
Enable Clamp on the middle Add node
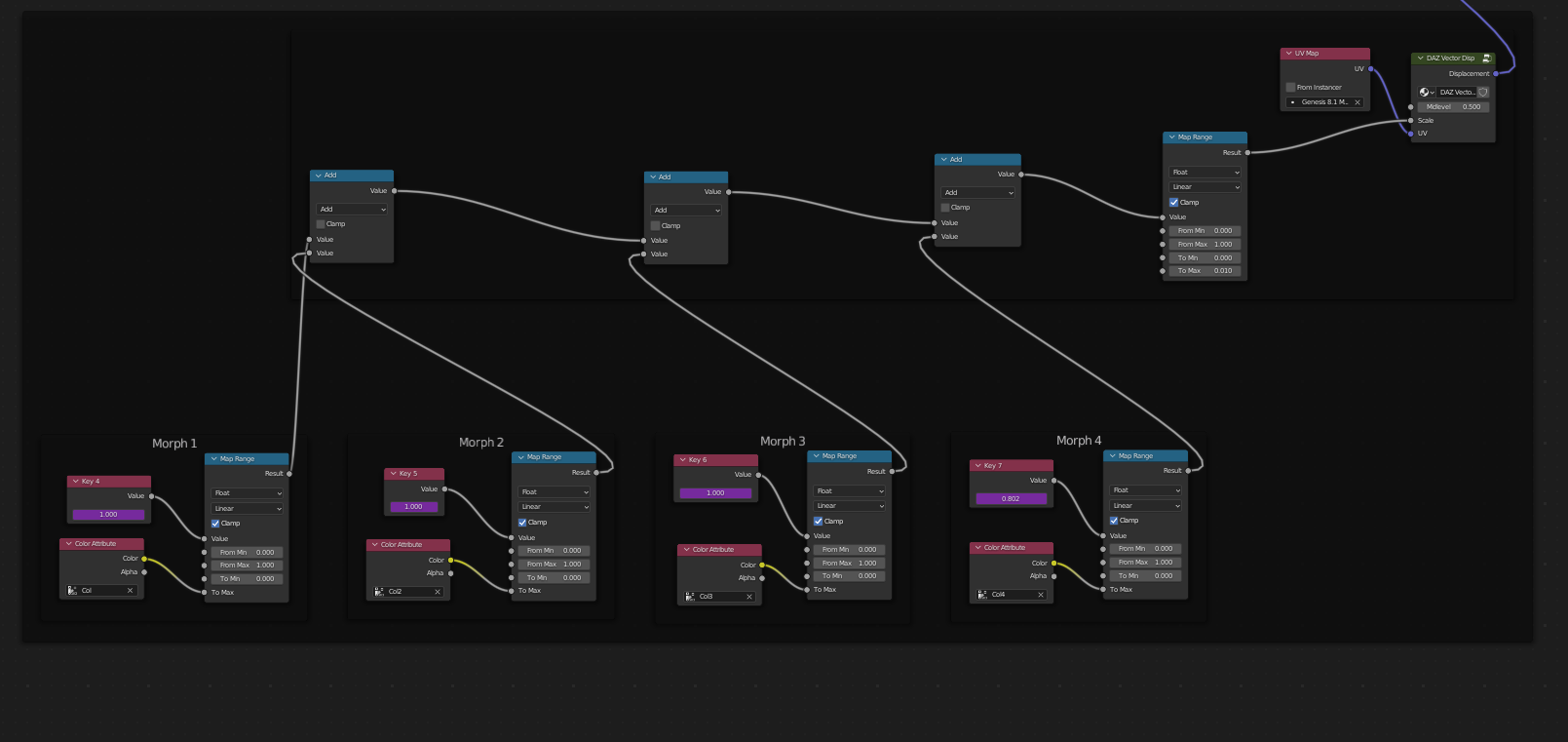(656, 226)
